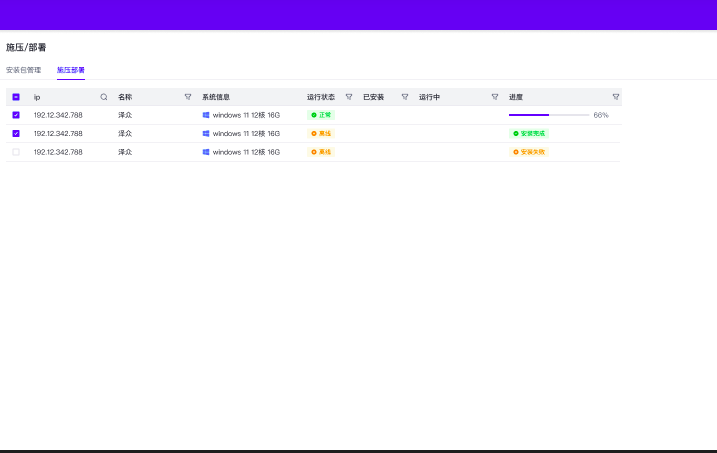Click the 已安装 column filter icon

click(x=405, y=97)
